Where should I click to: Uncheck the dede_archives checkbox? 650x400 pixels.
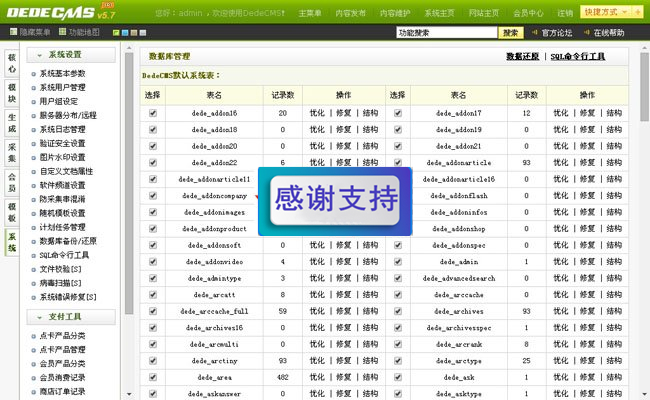[x=398, y=311]
